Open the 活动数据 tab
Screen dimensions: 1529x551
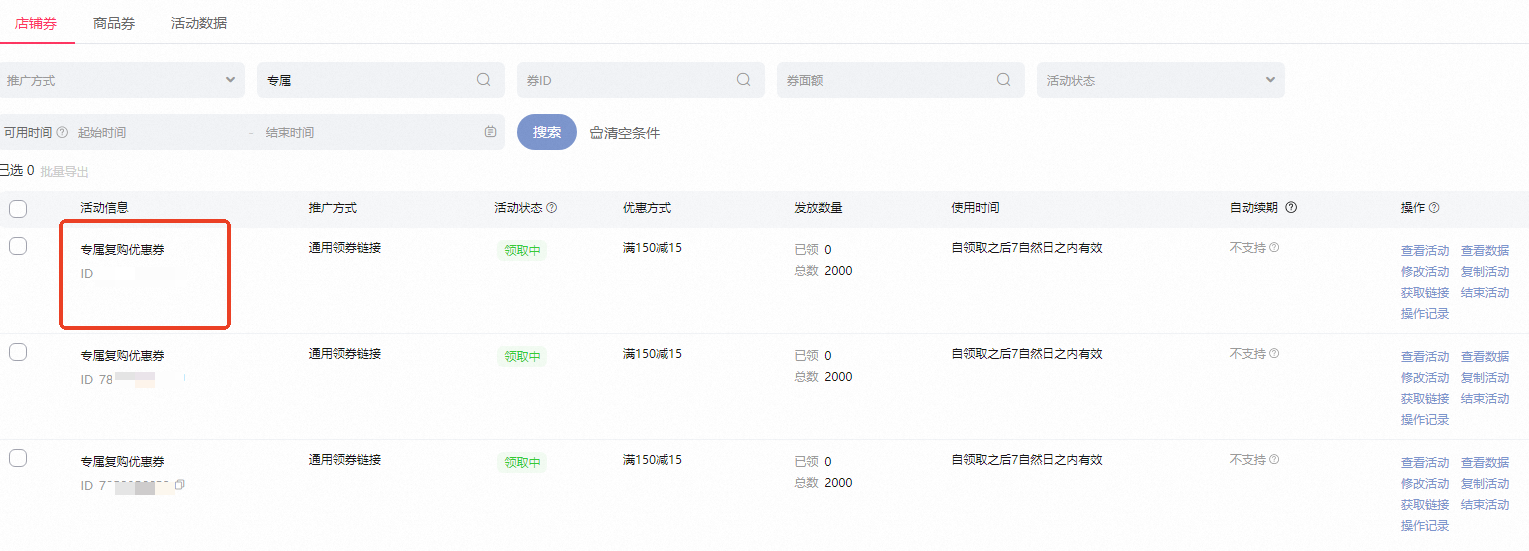[x=199, y=23]
